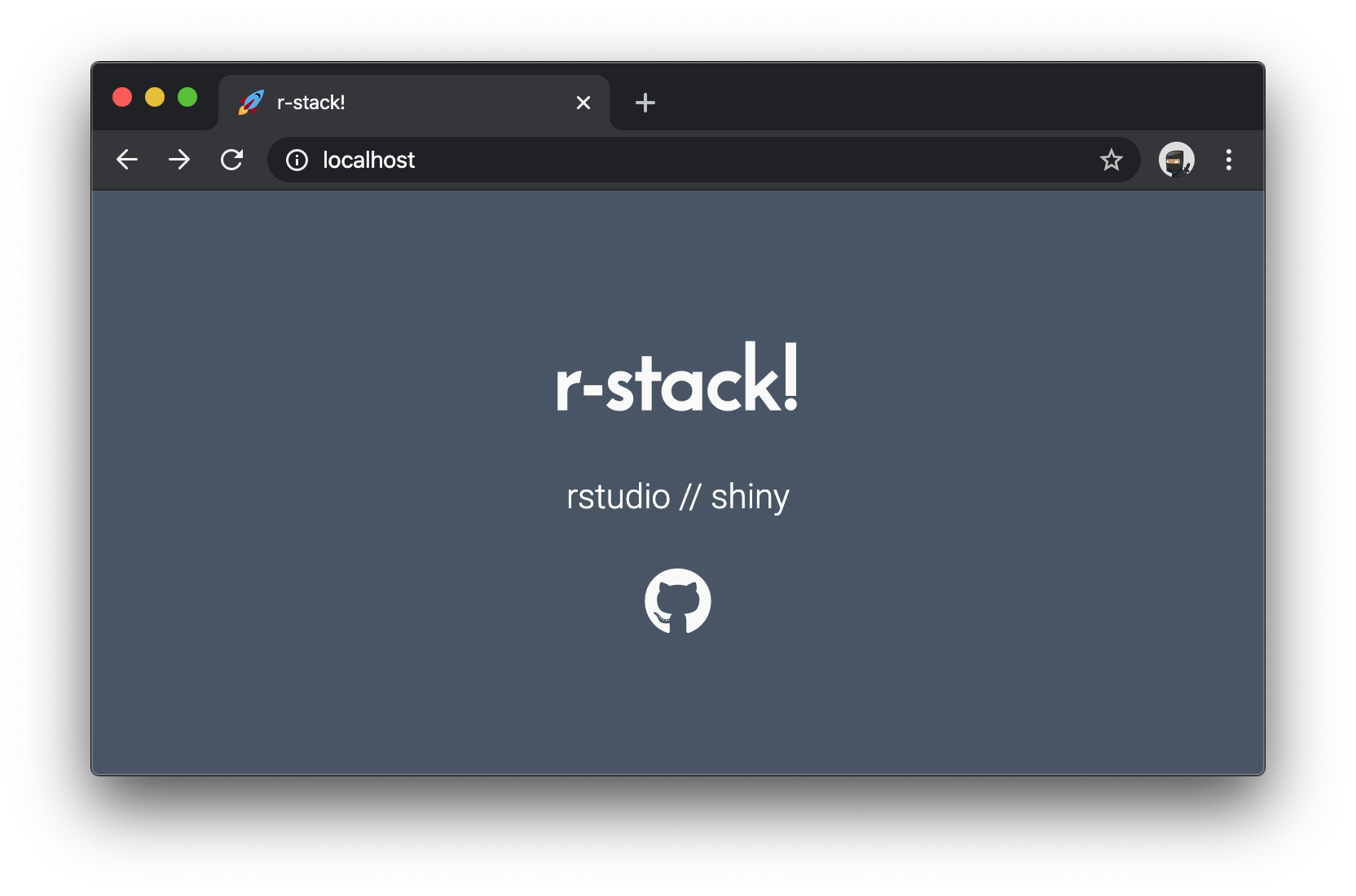Click the 'rstudio // shiny' subtitle text
Image resolution: width=1356 pixels, height=896 pixels.
(x=678, y=497)
